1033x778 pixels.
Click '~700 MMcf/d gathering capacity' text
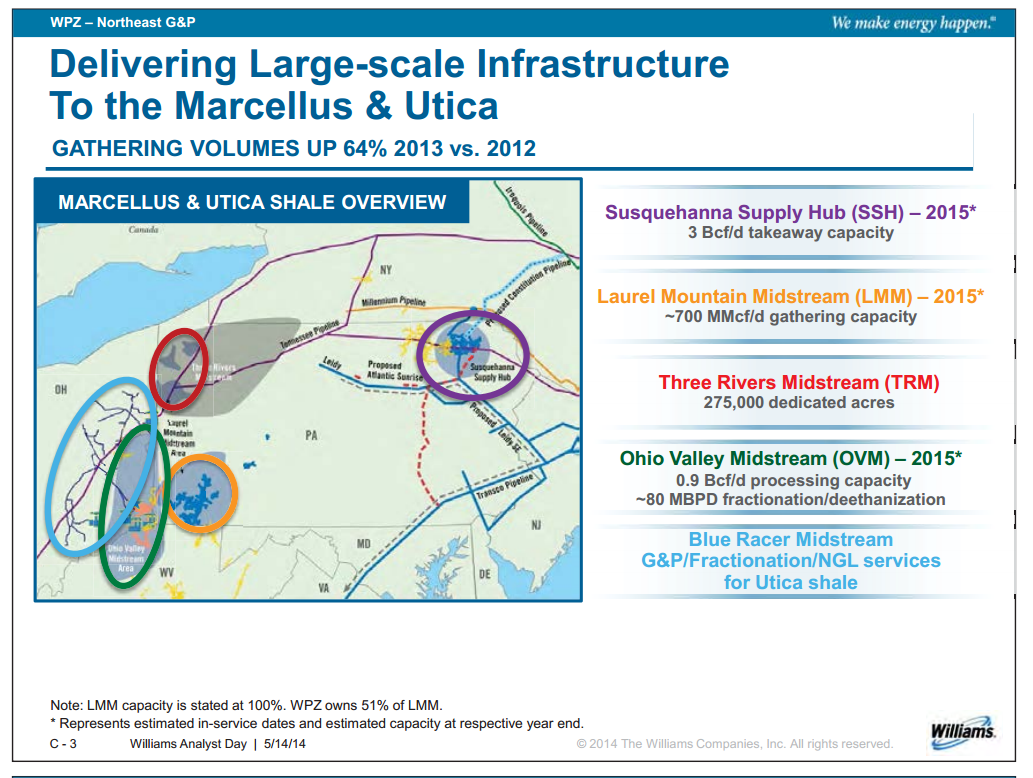791,317
